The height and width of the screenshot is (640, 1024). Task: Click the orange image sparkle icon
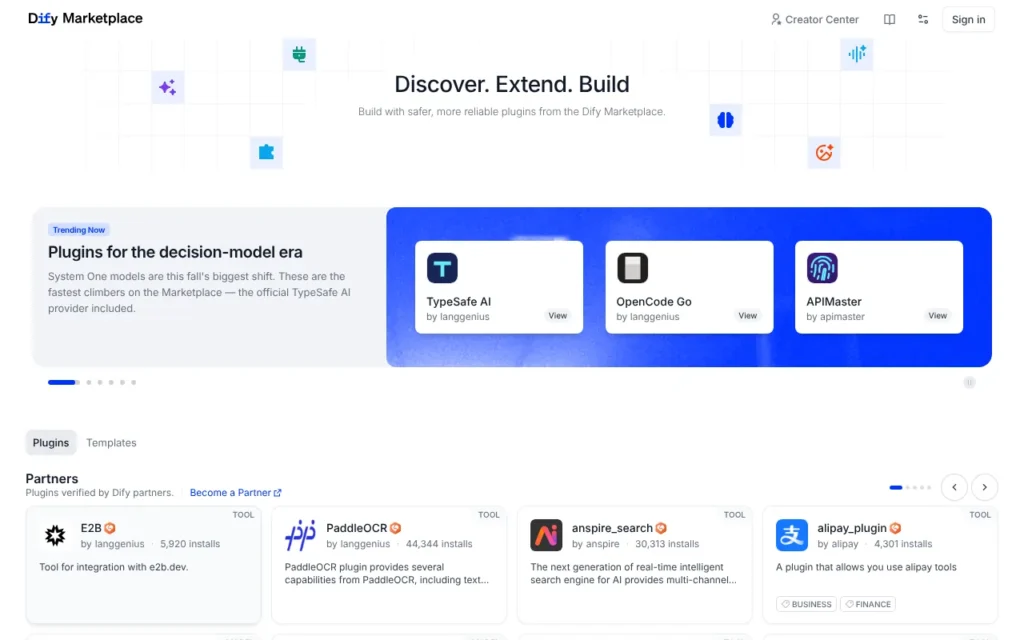click(824, 152)
